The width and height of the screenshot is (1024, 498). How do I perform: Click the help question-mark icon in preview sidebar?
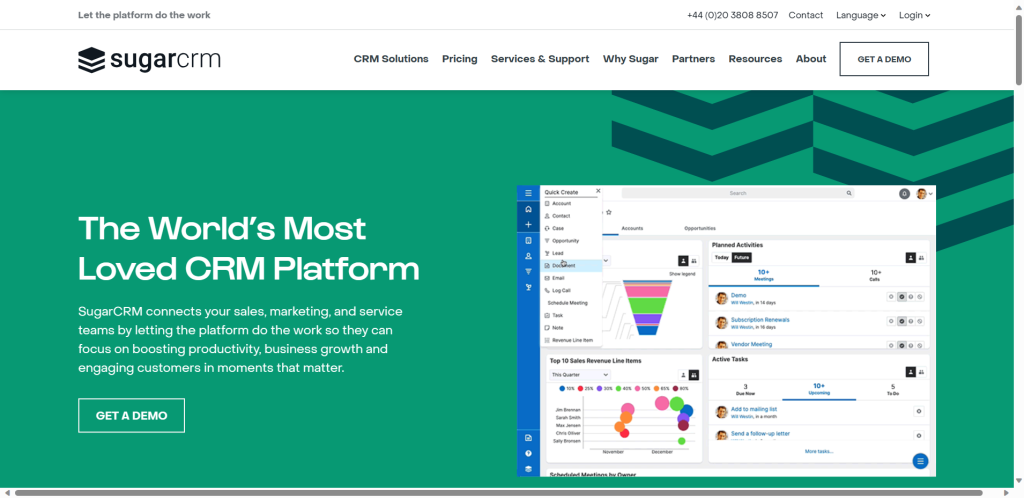pos(528,453)
